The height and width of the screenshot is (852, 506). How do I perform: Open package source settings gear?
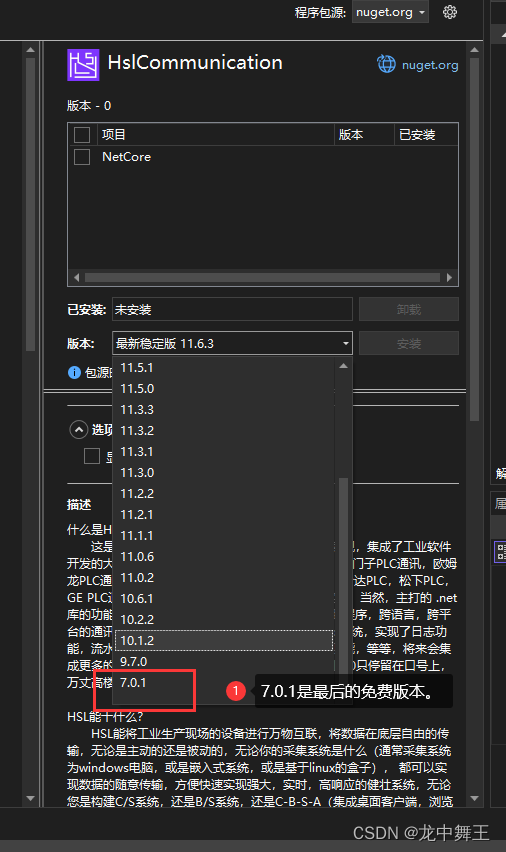tap(449, 12)
